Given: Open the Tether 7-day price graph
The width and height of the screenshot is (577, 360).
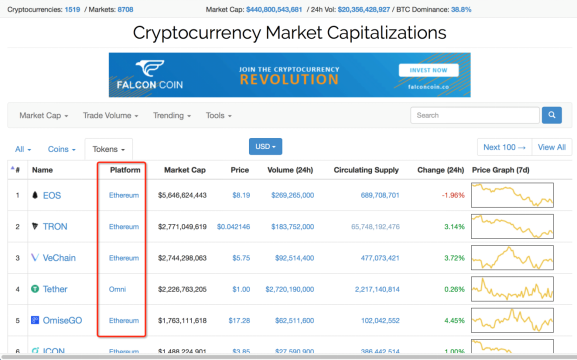Looking at the screenshot, I should pos(512,289).
